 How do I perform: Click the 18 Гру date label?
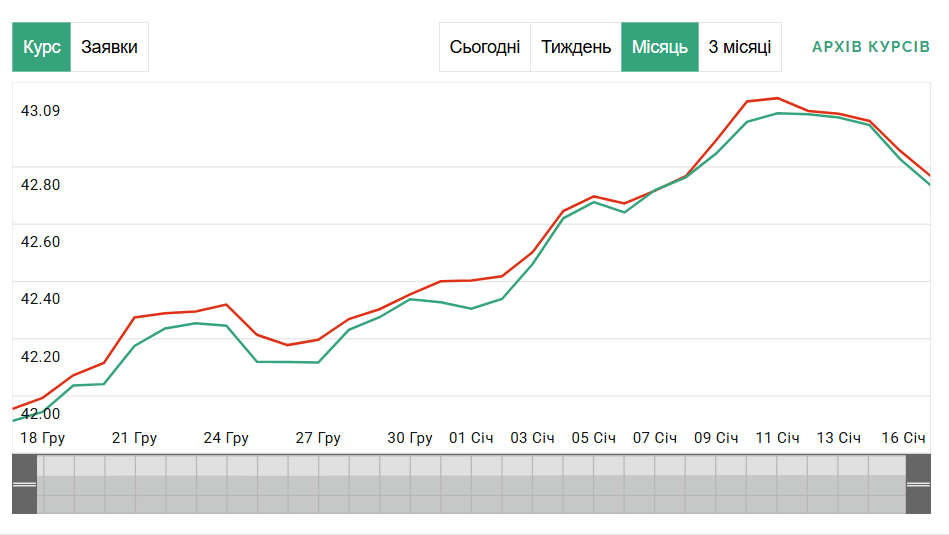click(42, 438)
